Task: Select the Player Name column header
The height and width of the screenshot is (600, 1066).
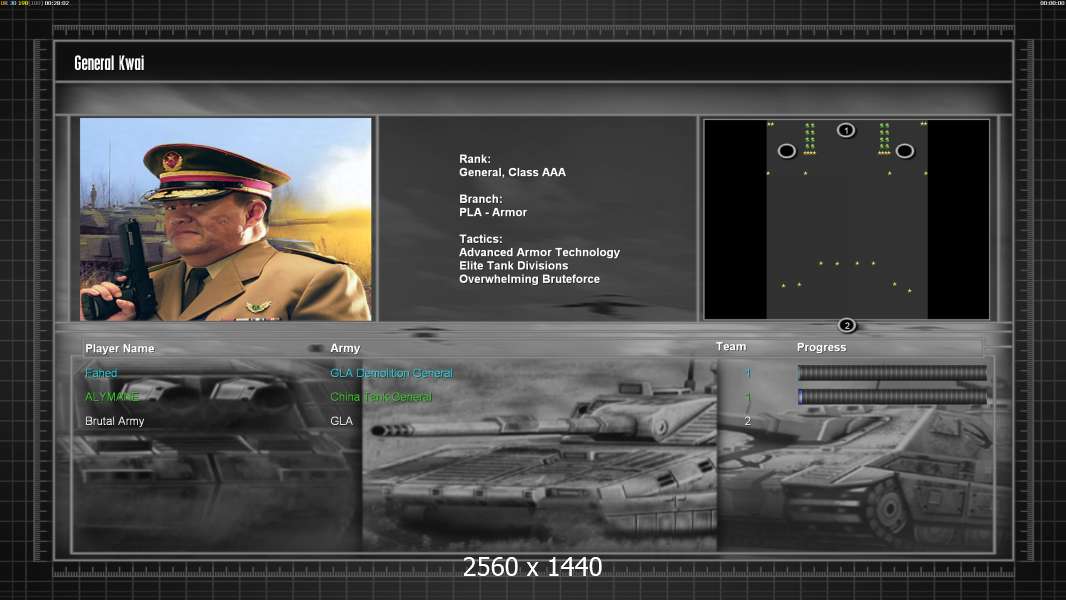Action: point(120,348)
